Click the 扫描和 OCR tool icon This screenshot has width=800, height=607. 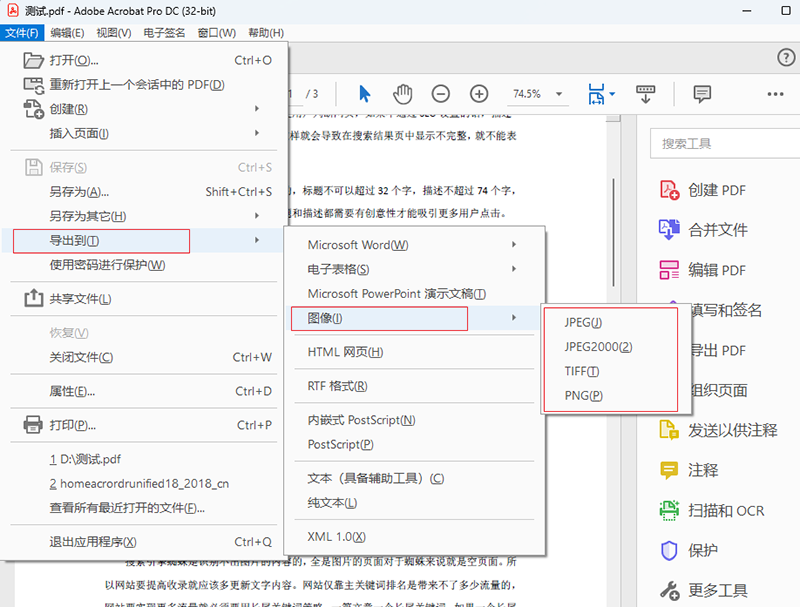click(669, 510)
